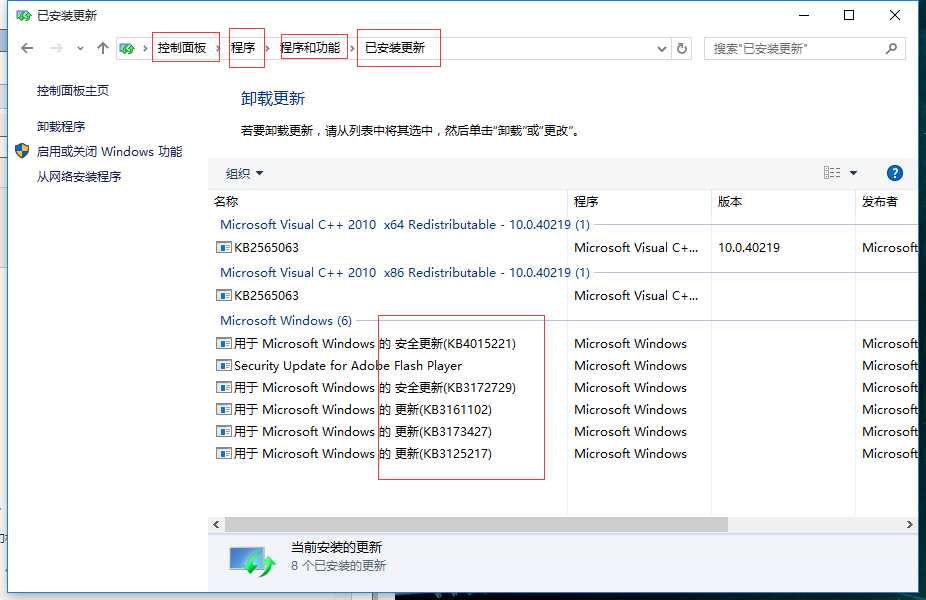
Task: Click the magnifier search icon
Action: click(891, 48)
